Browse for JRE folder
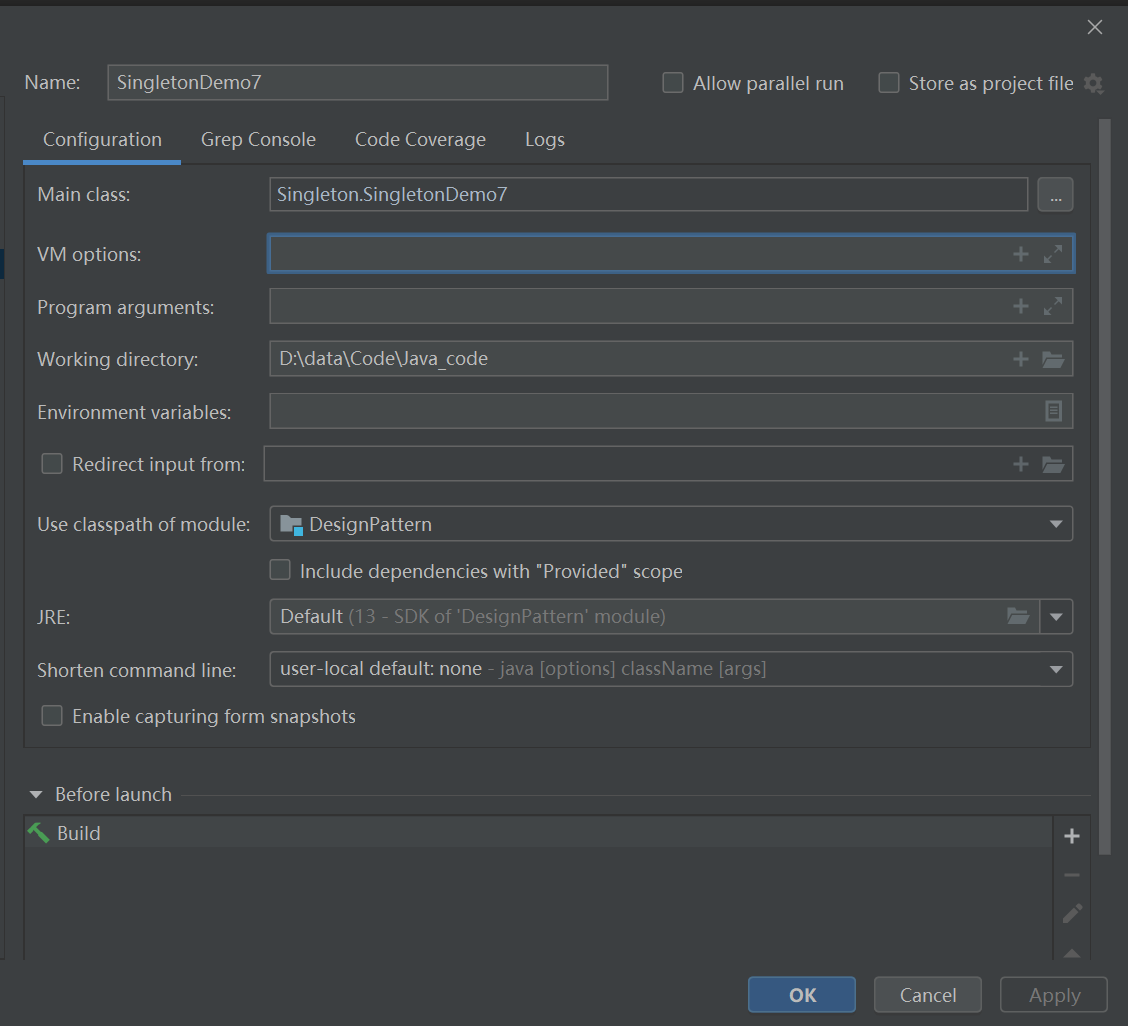This screenshot has width=1128, height=1026. [x=1018, y=617]
